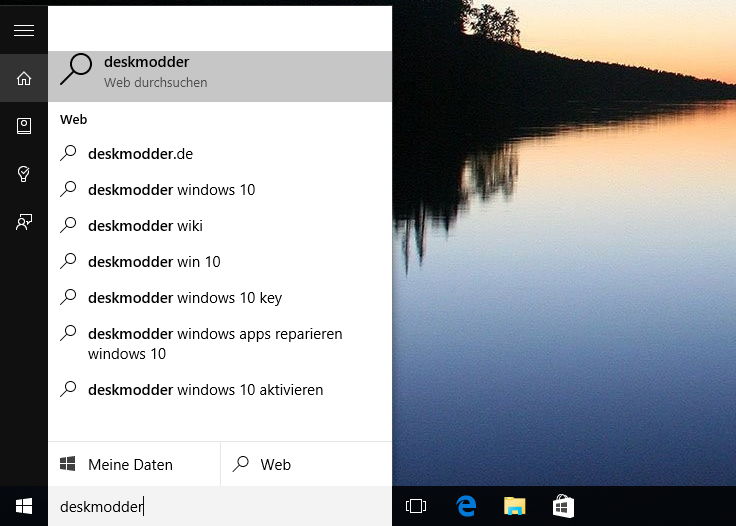Choose the 'deskmodder wiki' suggestion
This screenshot has height=526, width=736.
pos(220,226)
